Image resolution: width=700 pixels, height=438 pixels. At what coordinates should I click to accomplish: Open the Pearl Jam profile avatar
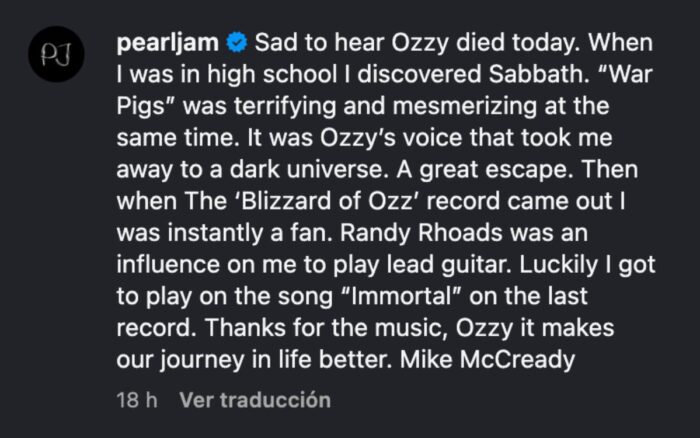point(55,59)
